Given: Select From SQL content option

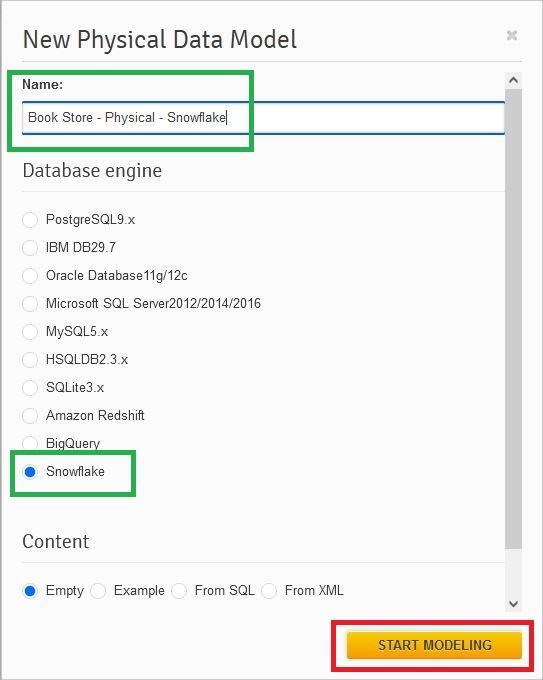Looking at the screenshot, I should [x=179, y=591].
